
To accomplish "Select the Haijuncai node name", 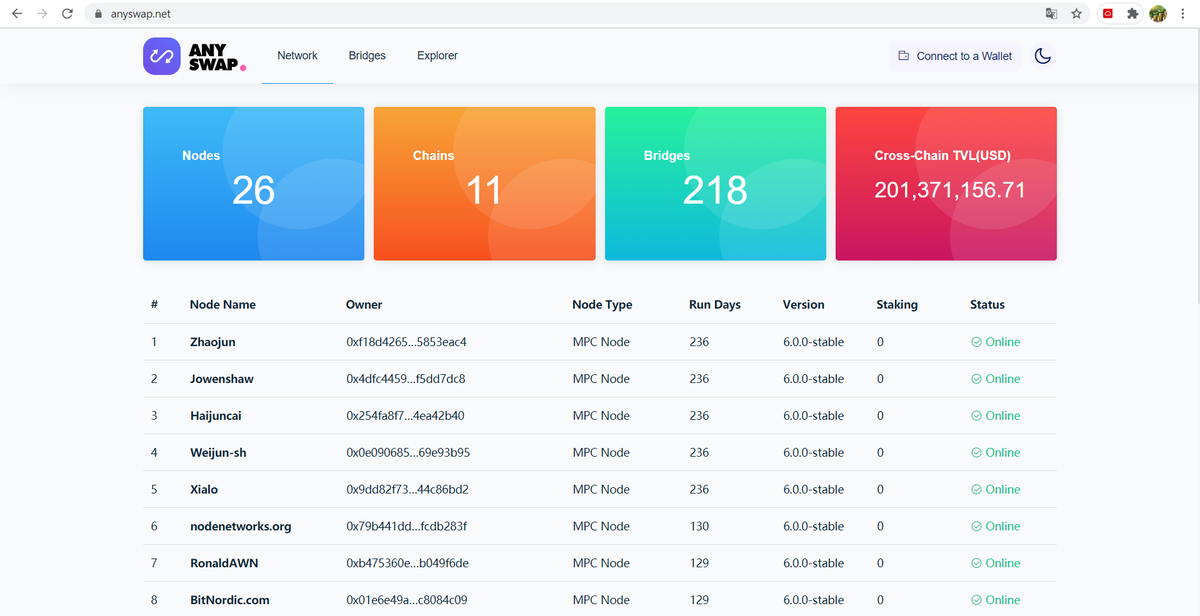I will 216,416.
